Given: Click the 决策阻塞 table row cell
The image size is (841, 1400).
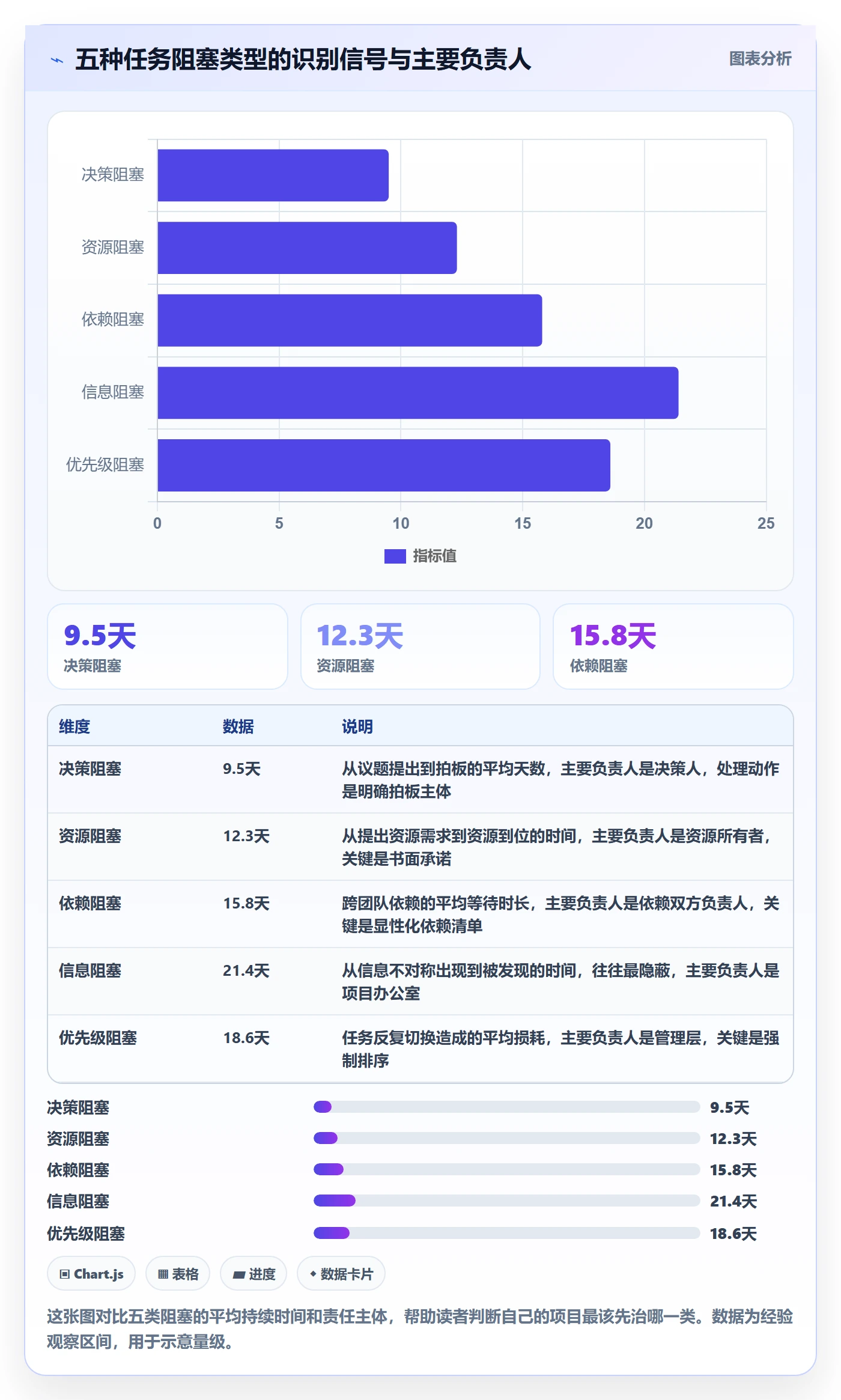Looking at the screenshot, I should click(90, 768).
